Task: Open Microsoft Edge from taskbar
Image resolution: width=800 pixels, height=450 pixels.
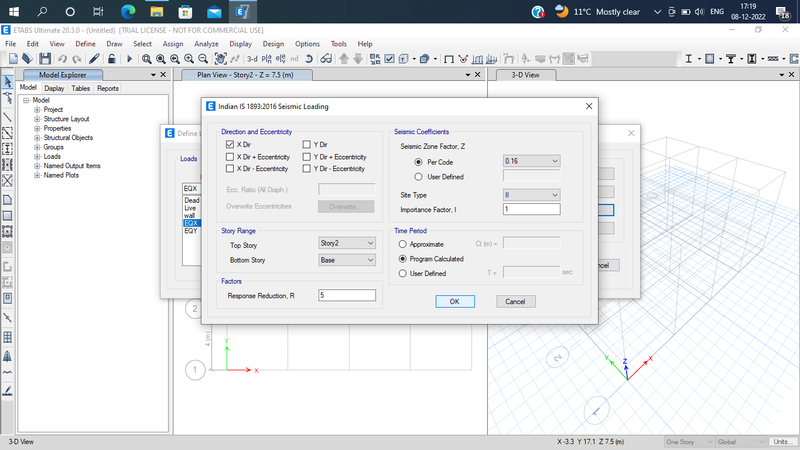Action: tap(128, 11)
